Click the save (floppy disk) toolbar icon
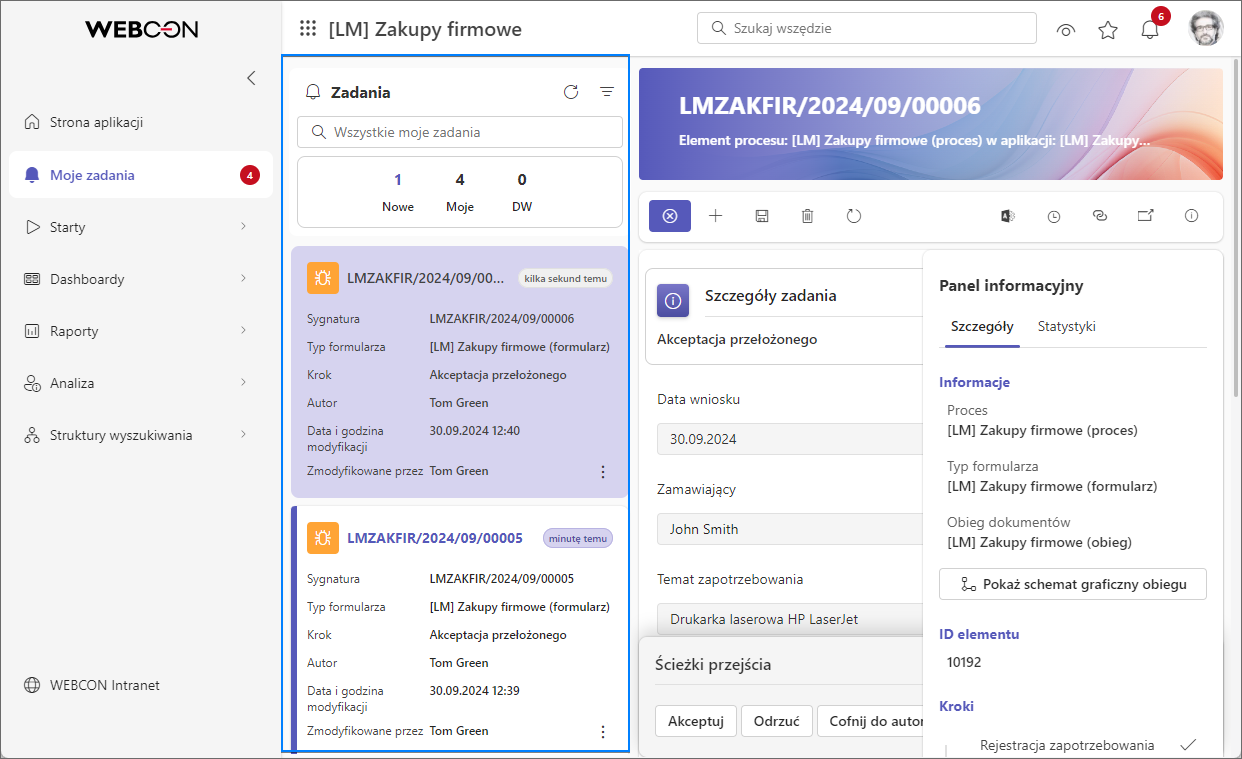Viewport: 1242px width, 759px height. click(x=762, y=216)
